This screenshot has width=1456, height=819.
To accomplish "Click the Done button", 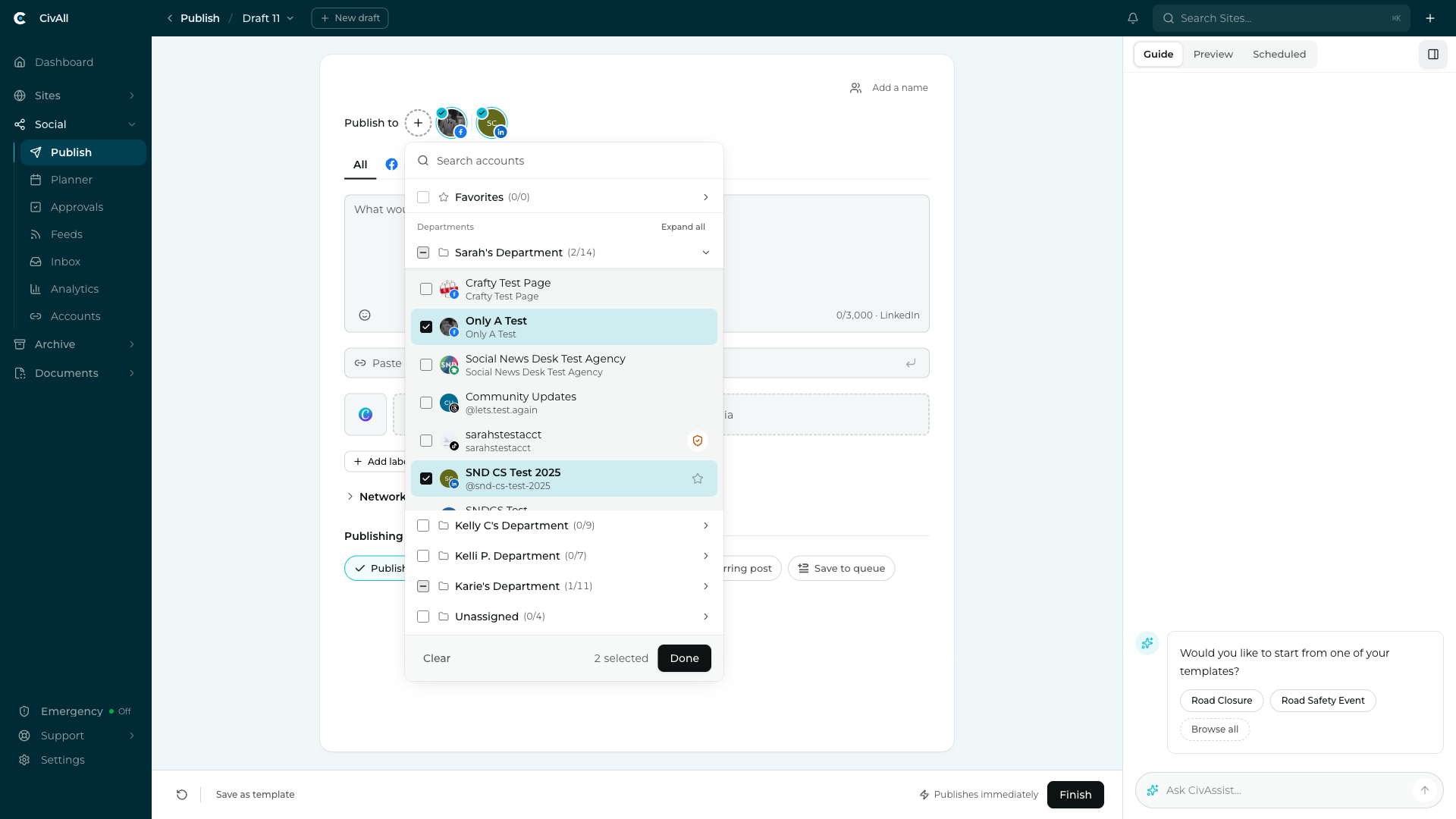I will pyautogui.click(x=684, y=658).
